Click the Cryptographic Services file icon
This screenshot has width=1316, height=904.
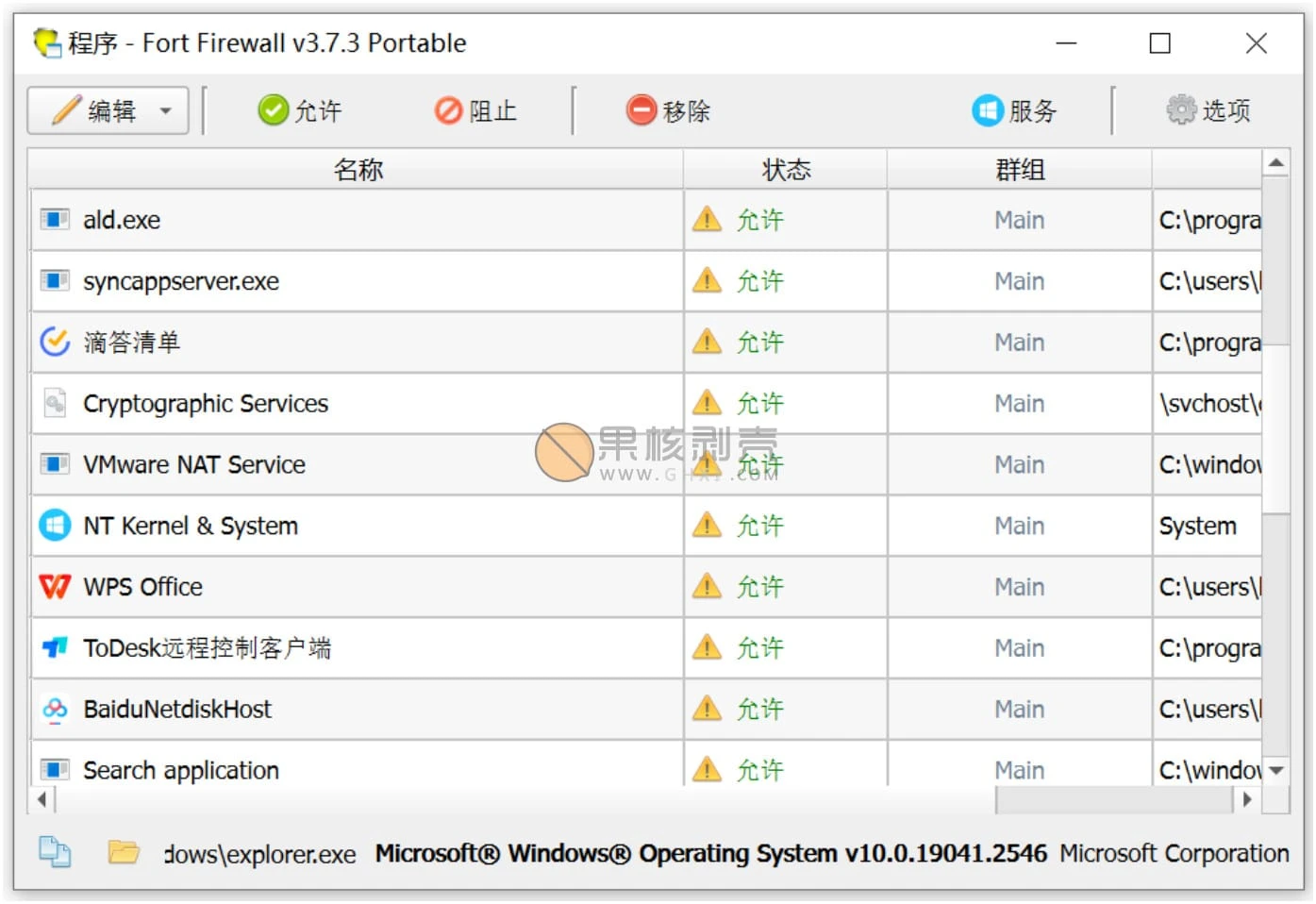pyautogui.click(x=55, y=403)
